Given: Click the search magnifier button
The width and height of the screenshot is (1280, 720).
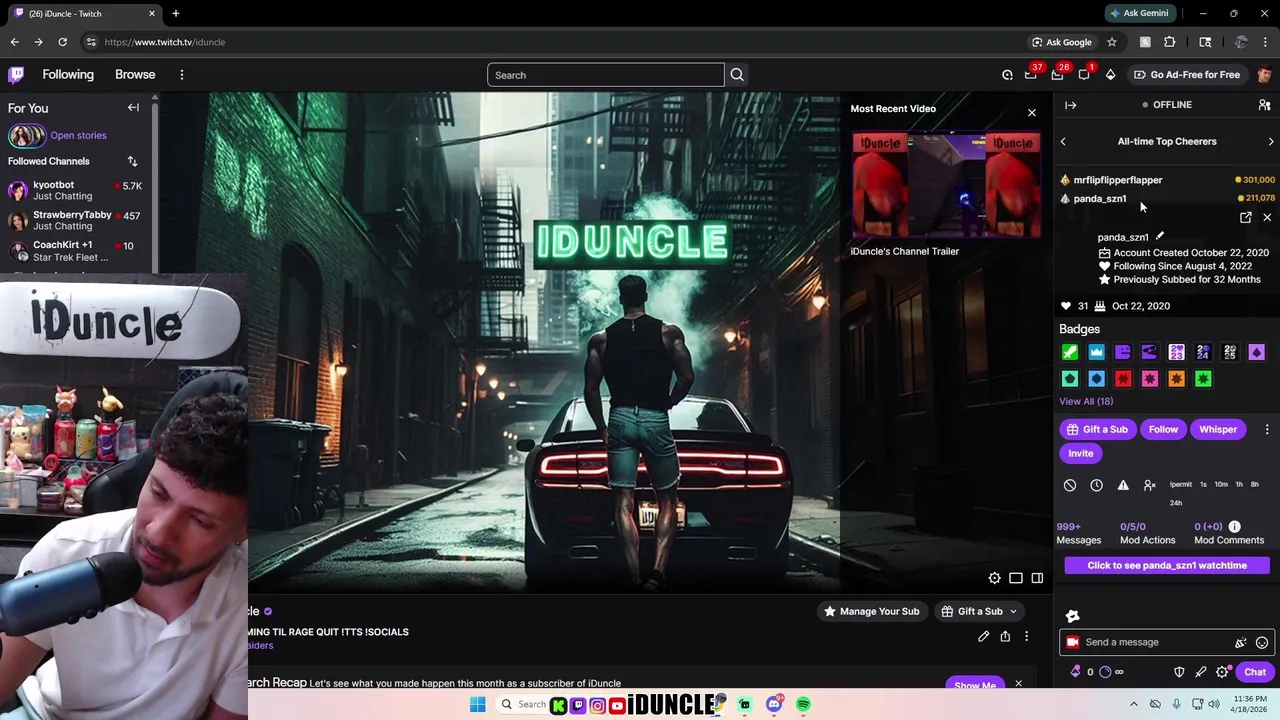Looking at the screenshot, I should coord(737,75).
